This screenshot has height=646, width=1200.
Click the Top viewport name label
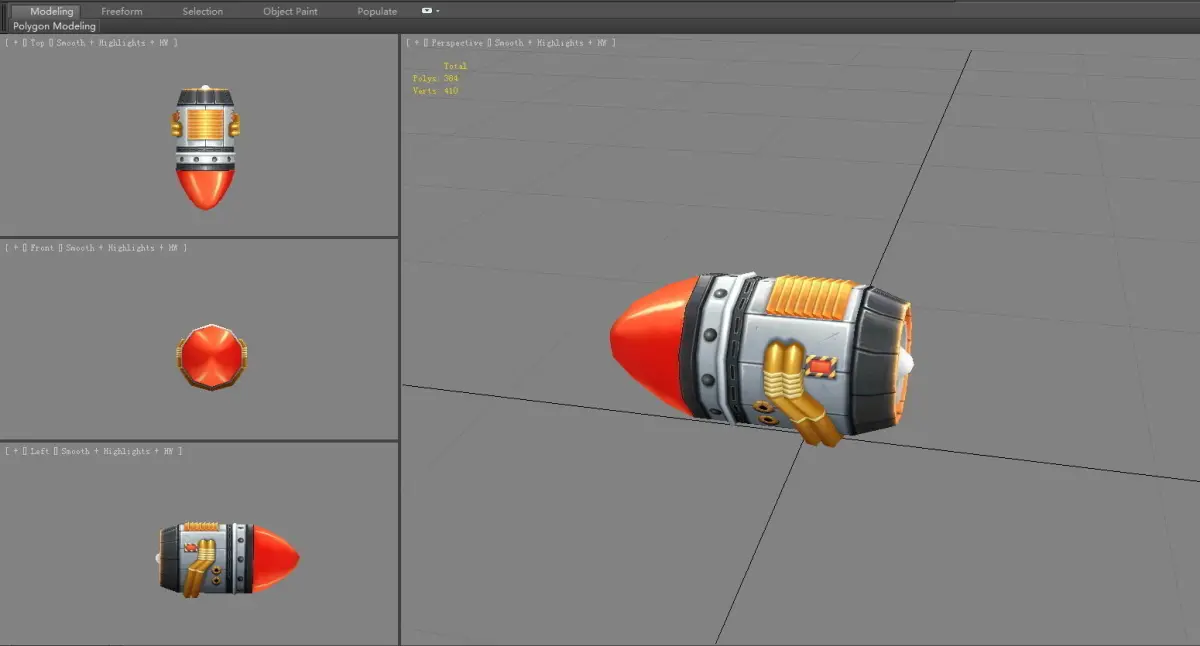point(37,43)
